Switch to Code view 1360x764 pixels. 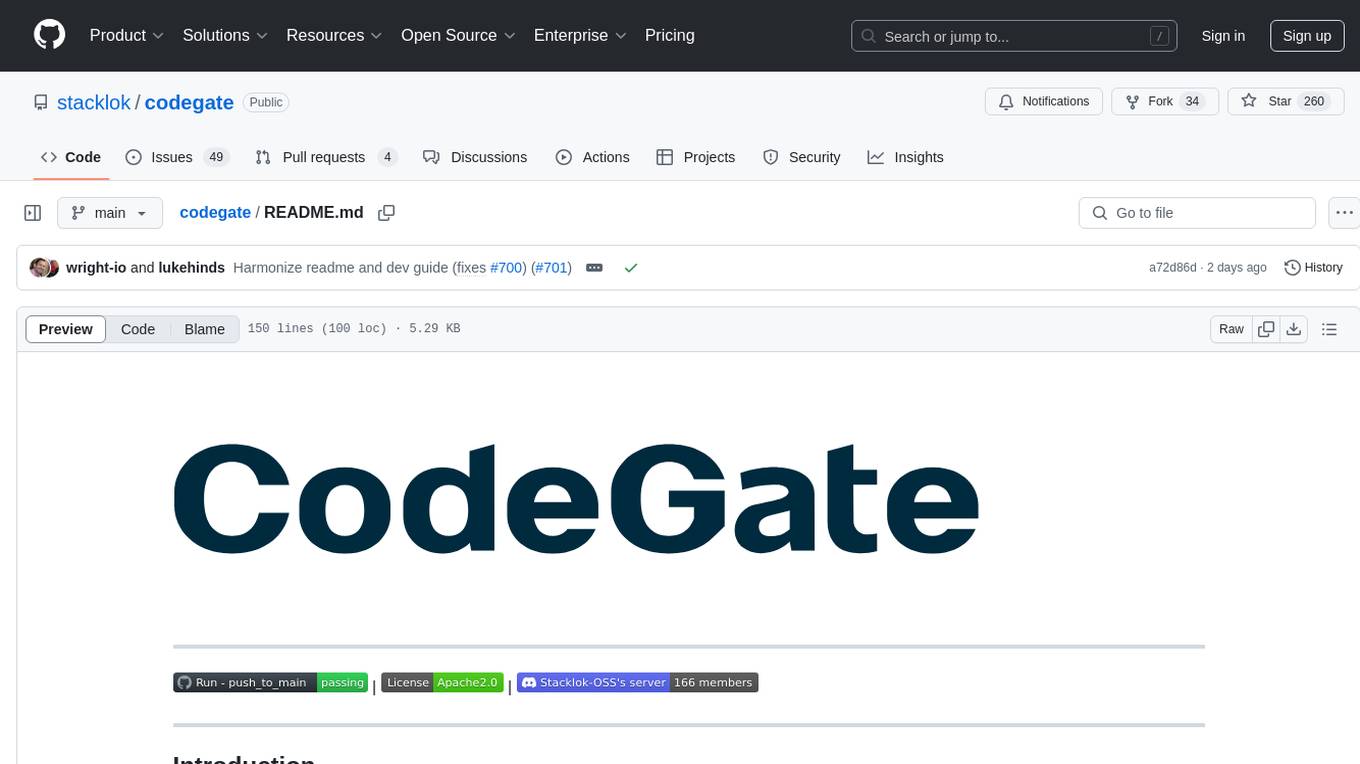(138, 329)
